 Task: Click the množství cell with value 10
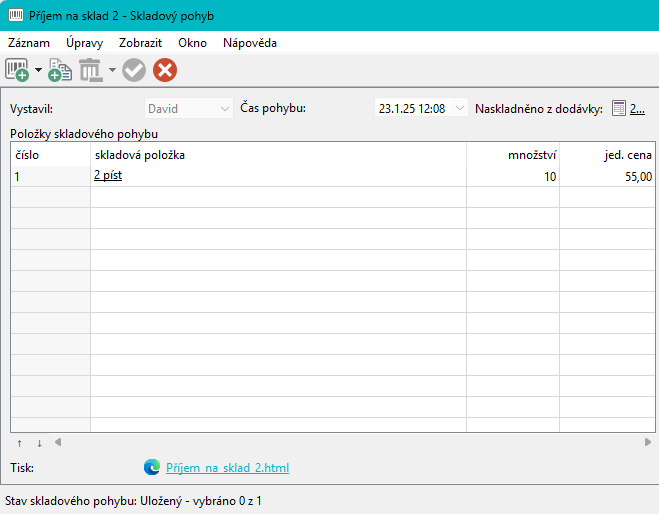(x=512, y=176)
